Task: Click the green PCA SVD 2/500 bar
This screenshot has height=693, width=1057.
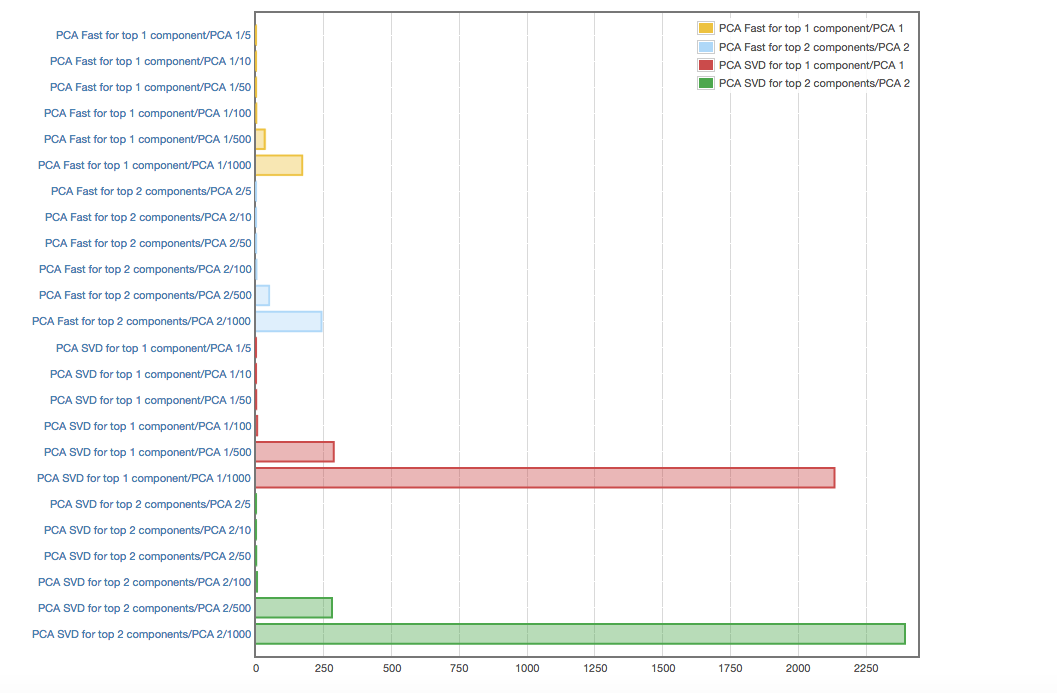Action: [x=294, y=608]
